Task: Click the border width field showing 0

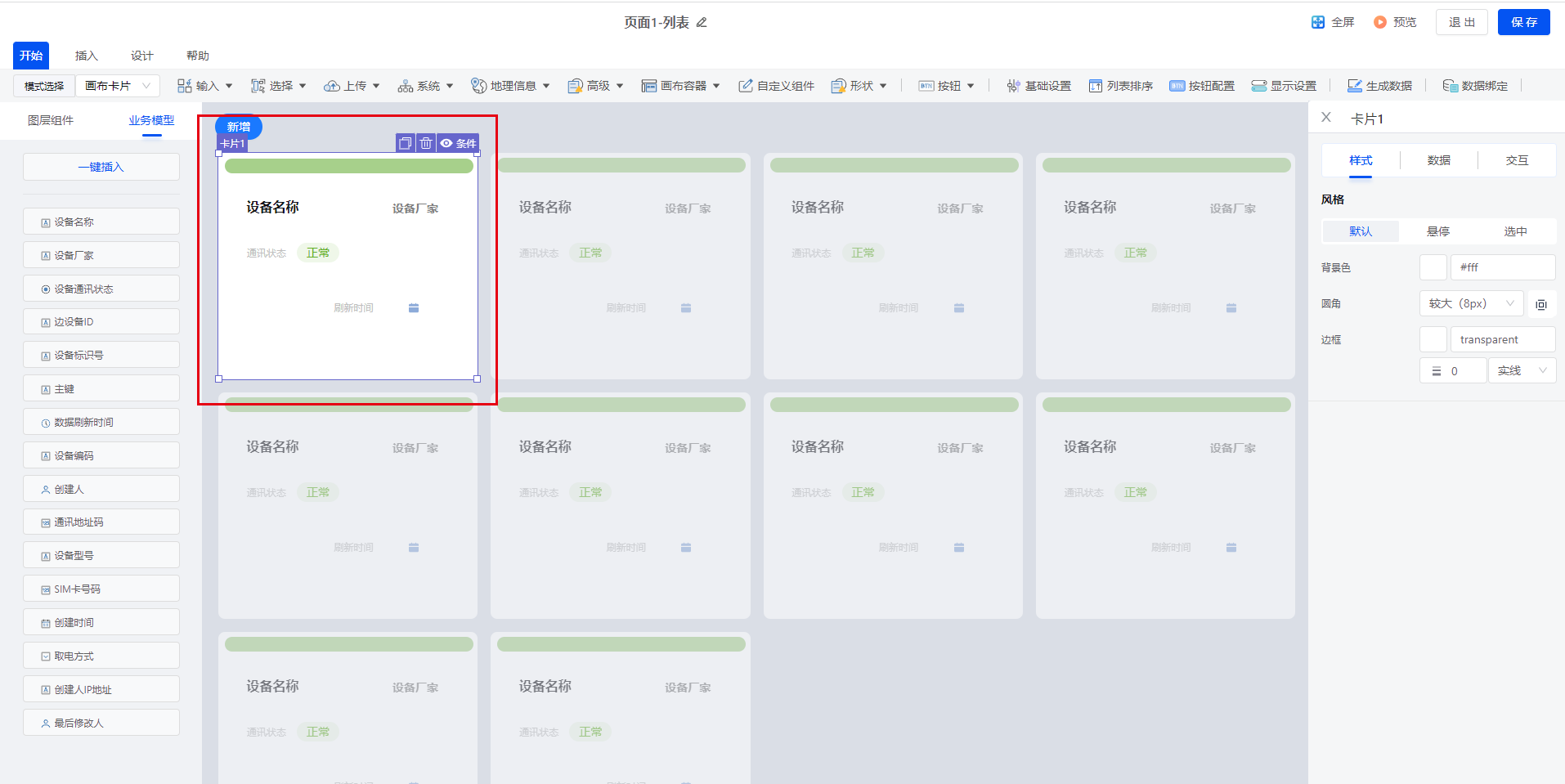Action: coord(1453,370)
